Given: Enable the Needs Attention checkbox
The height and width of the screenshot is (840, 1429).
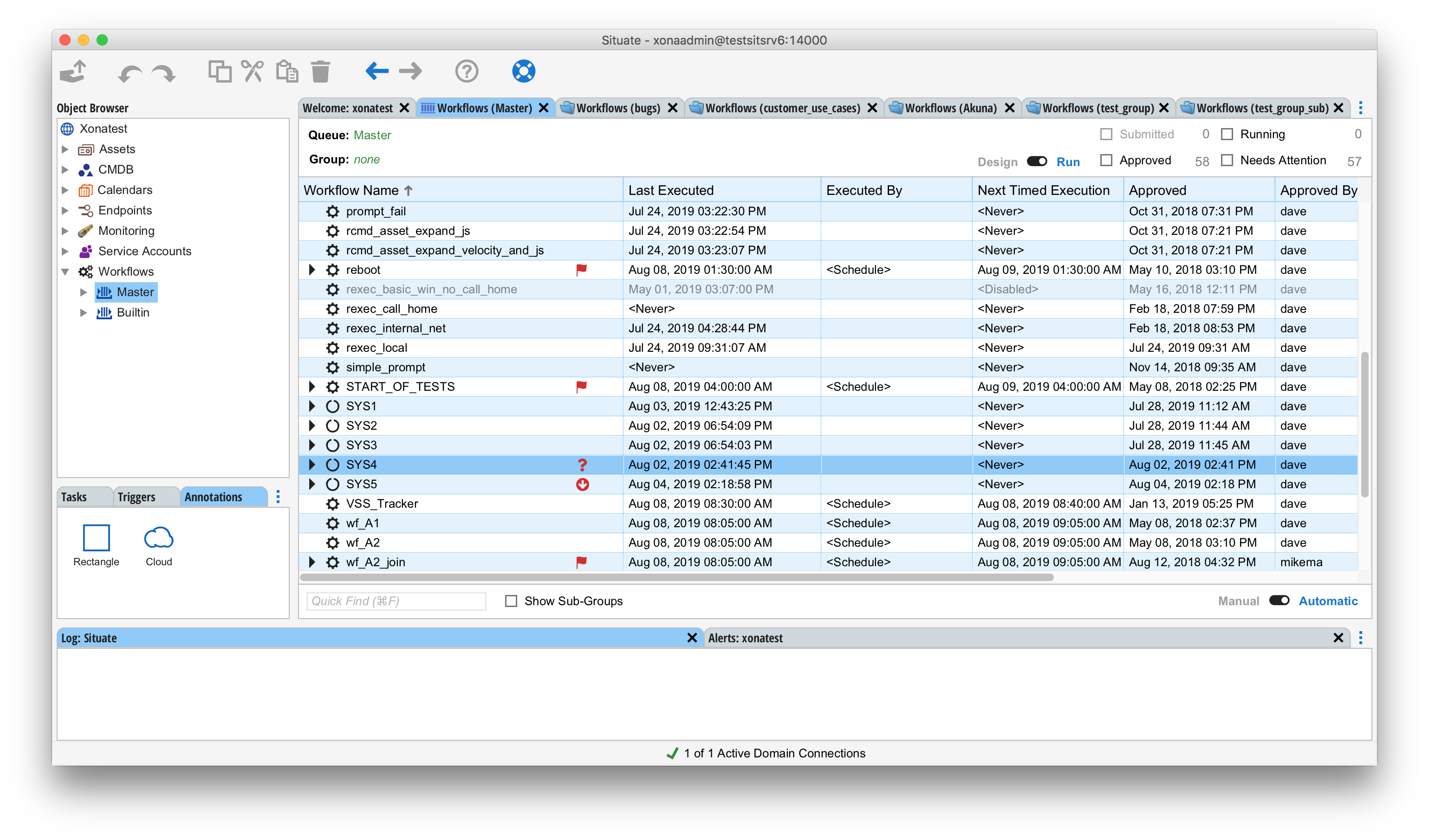Looking at the screenshot, I should click(1227, 161).
